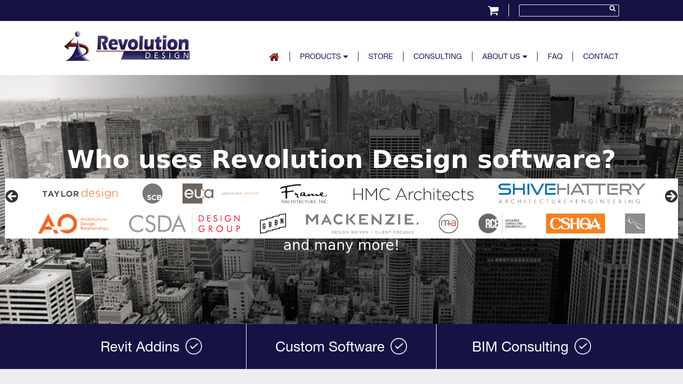This screenshot has height=384, width=683.
Task: Select the HMC Architects logo
Action: pyautogui.click(x=413, y=195)
